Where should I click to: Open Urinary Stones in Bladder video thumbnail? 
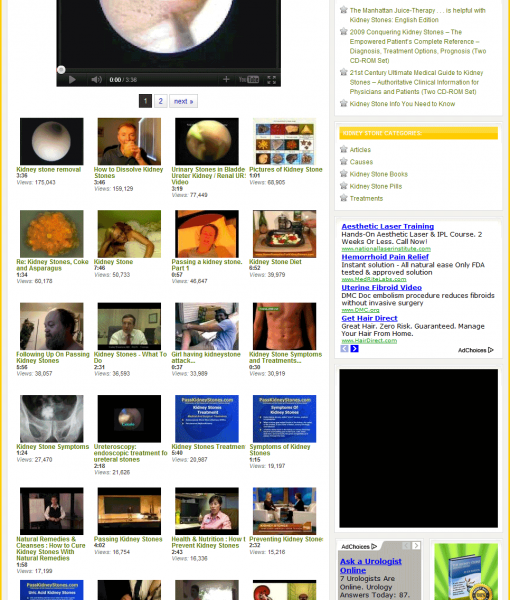click(207, 141)
